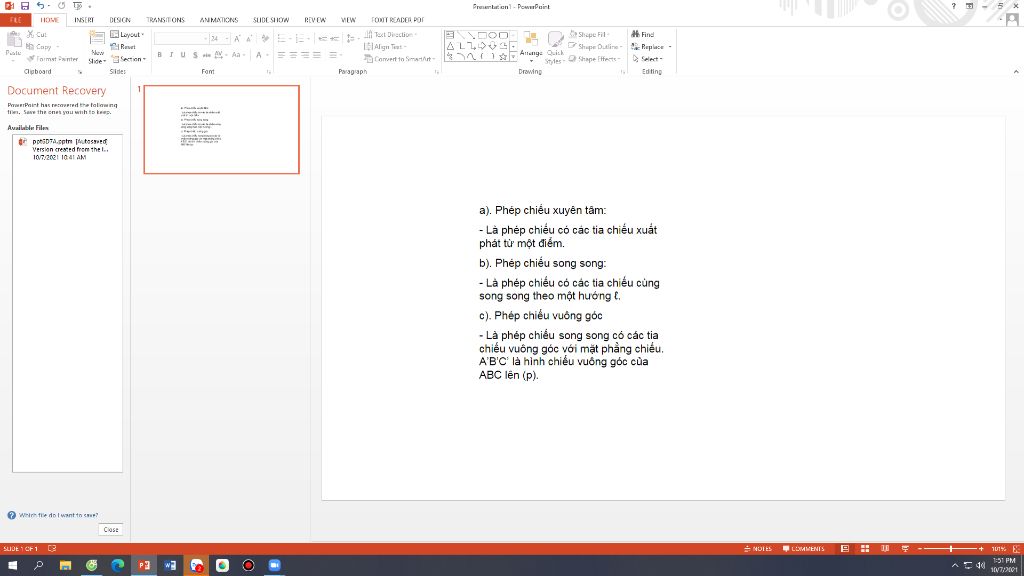
Task: Open the Find tool
Action: (x=643, y=34)
